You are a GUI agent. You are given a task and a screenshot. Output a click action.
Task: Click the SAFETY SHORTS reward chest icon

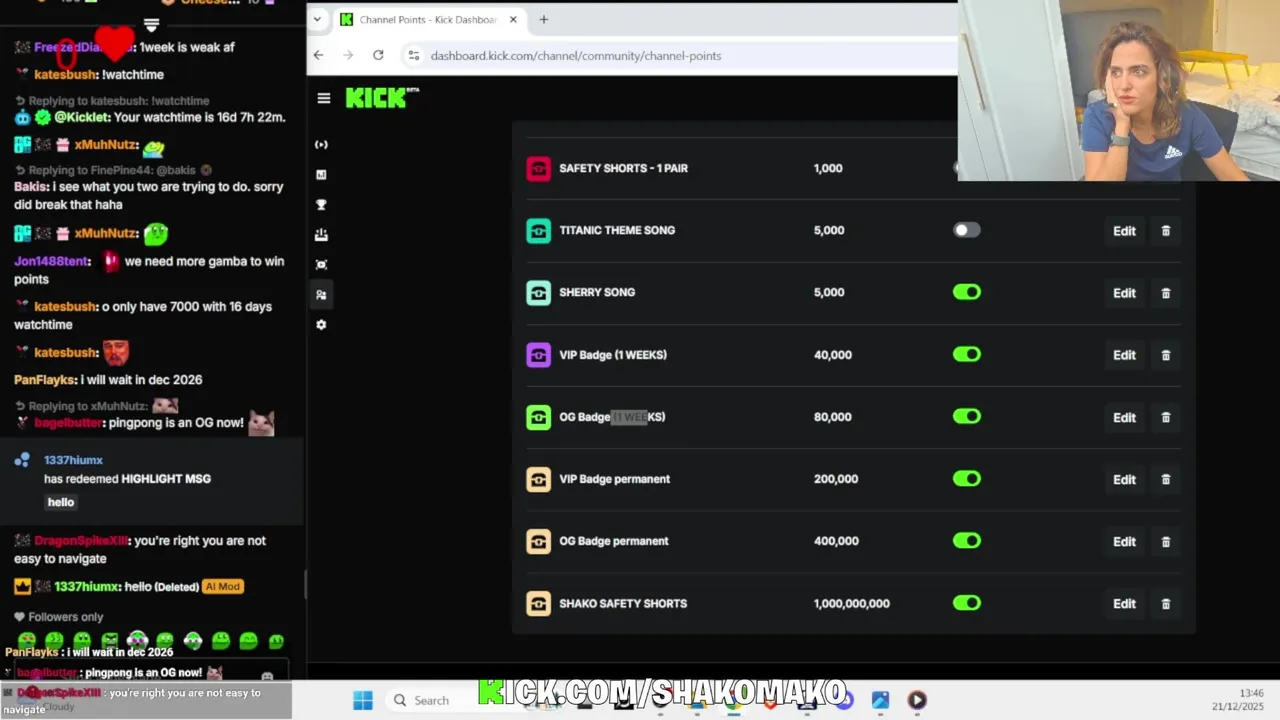(538, 168)
